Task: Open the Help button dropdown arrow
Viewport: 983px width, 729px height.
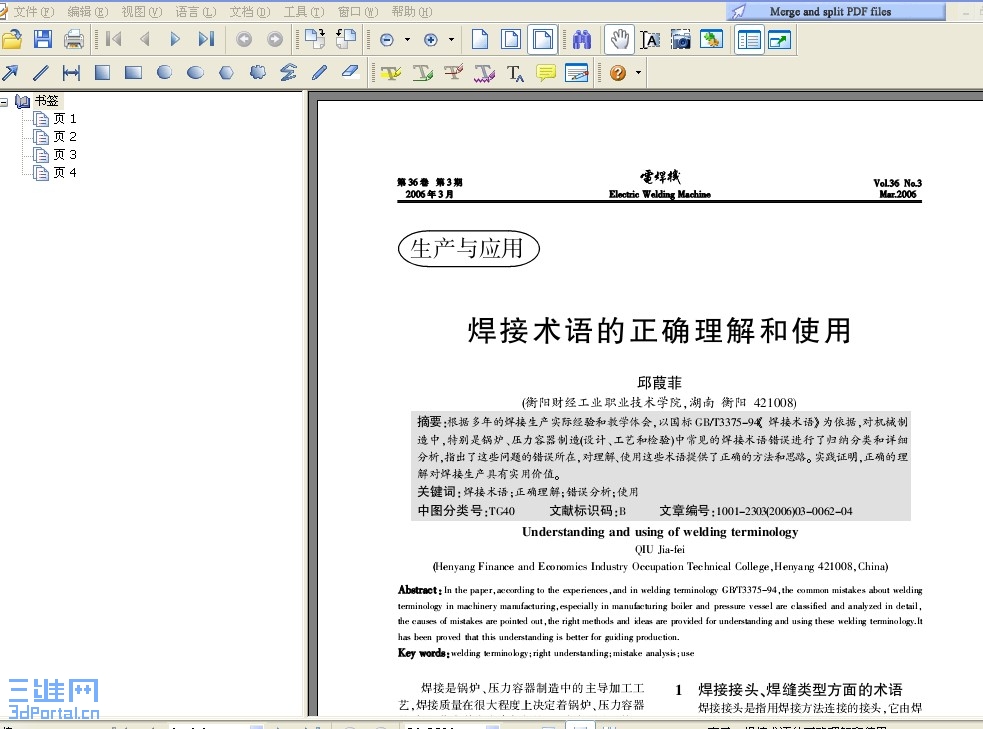Action: coord(637,72)
